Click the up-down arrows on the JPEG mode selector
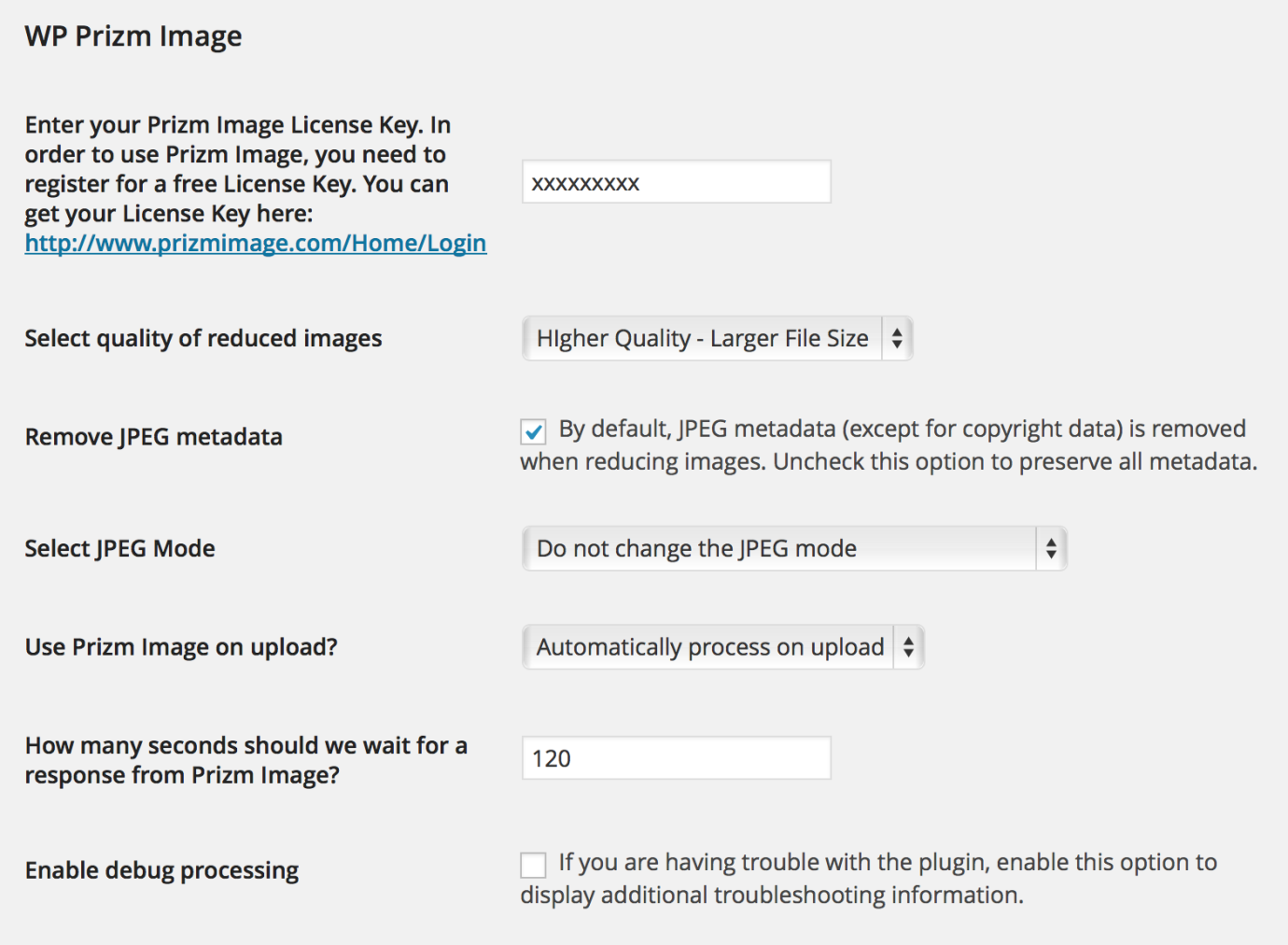 (1051, 548)
